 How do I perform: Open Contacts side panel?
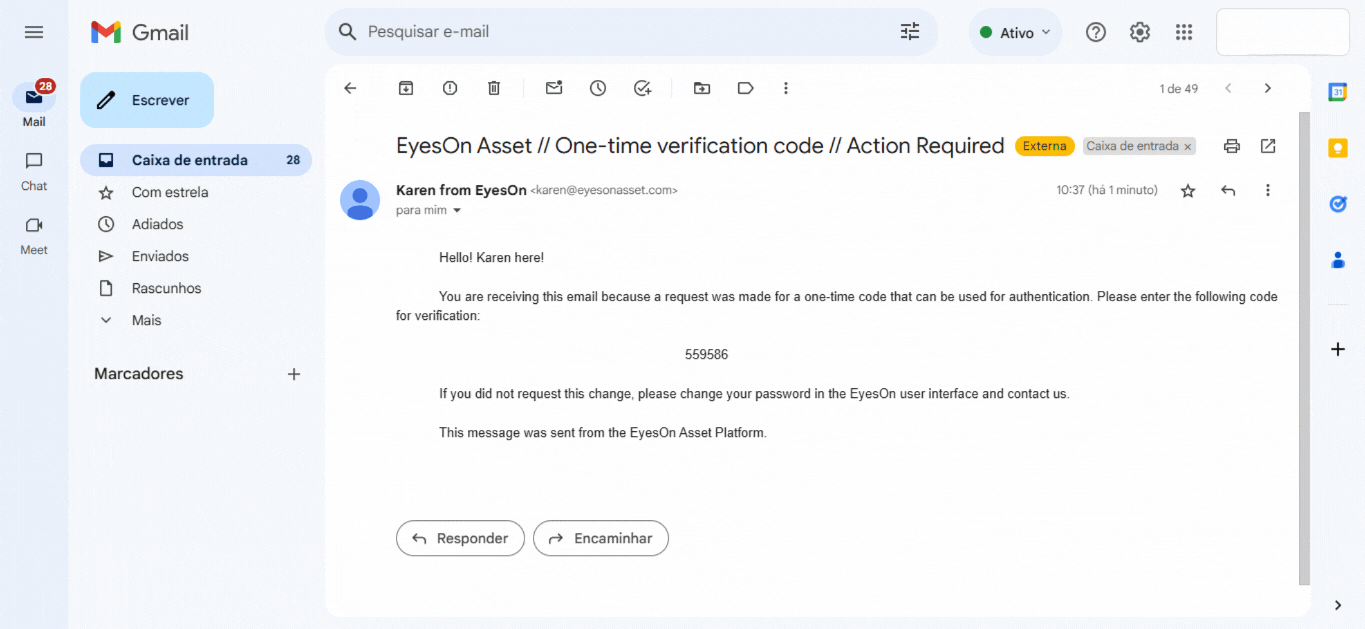pos(1338,260)
